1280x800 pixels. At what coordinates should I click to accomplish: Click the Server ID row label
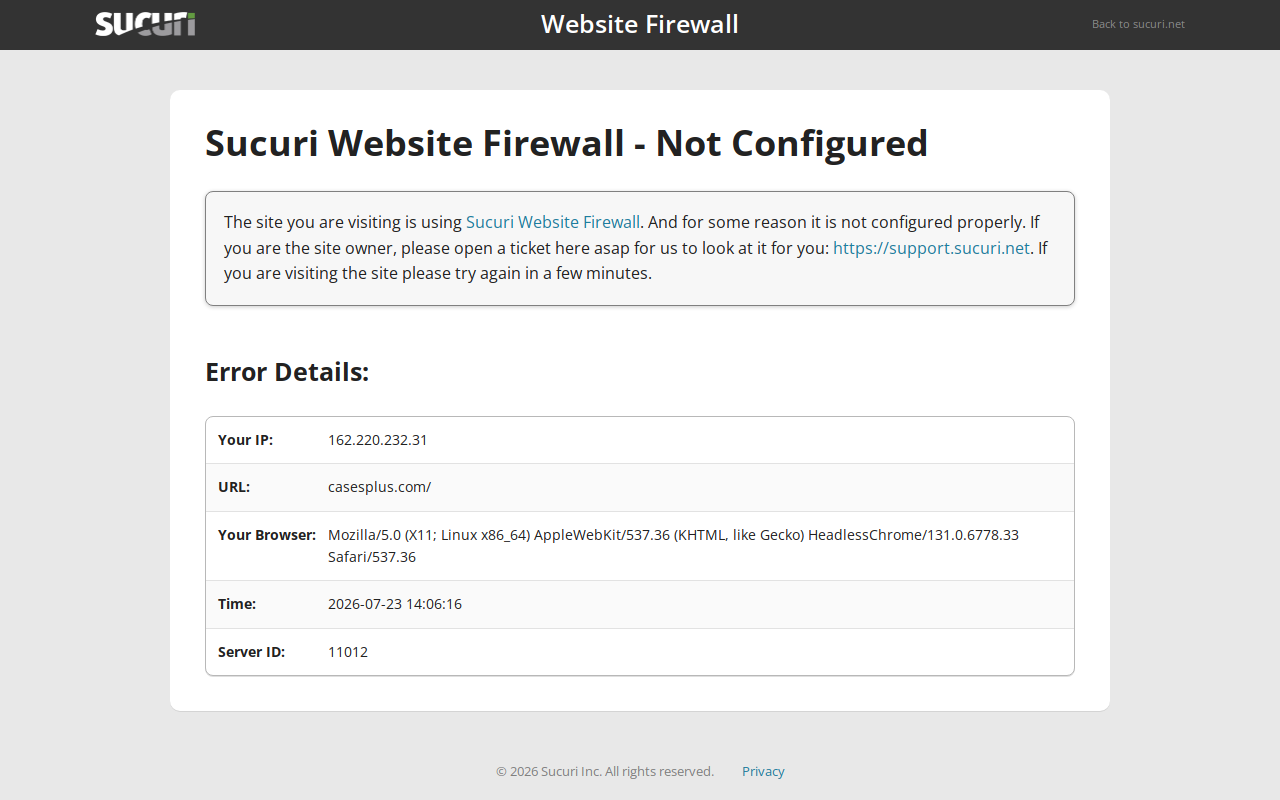click(251, 652)
